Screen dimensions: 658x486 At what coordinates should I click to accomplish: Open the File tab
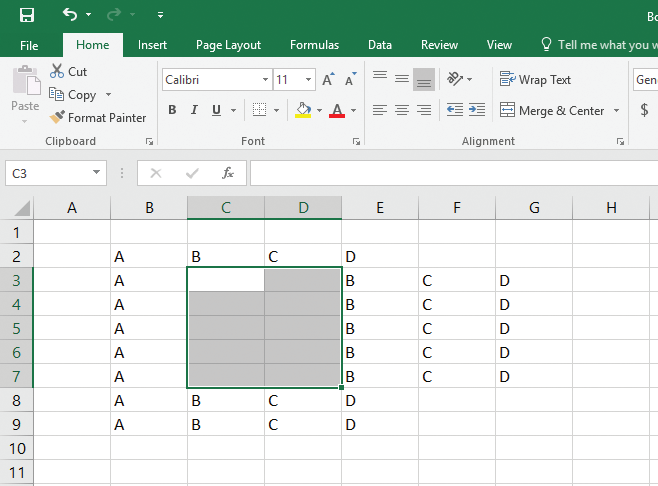coord(29,45)
